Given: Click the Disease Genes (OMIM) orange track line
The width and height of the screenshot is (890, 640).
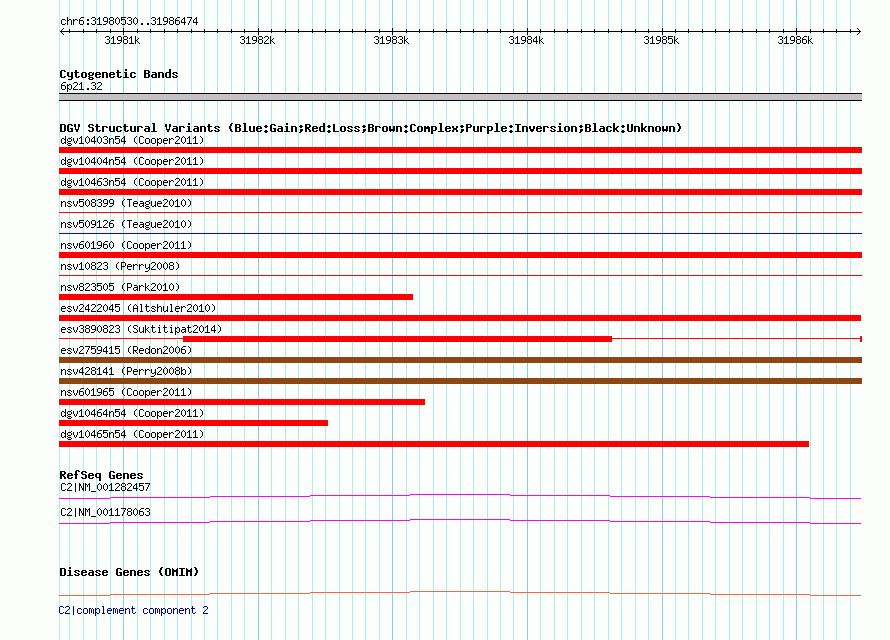Looking at the screenshot, I should tap(460, 593).
